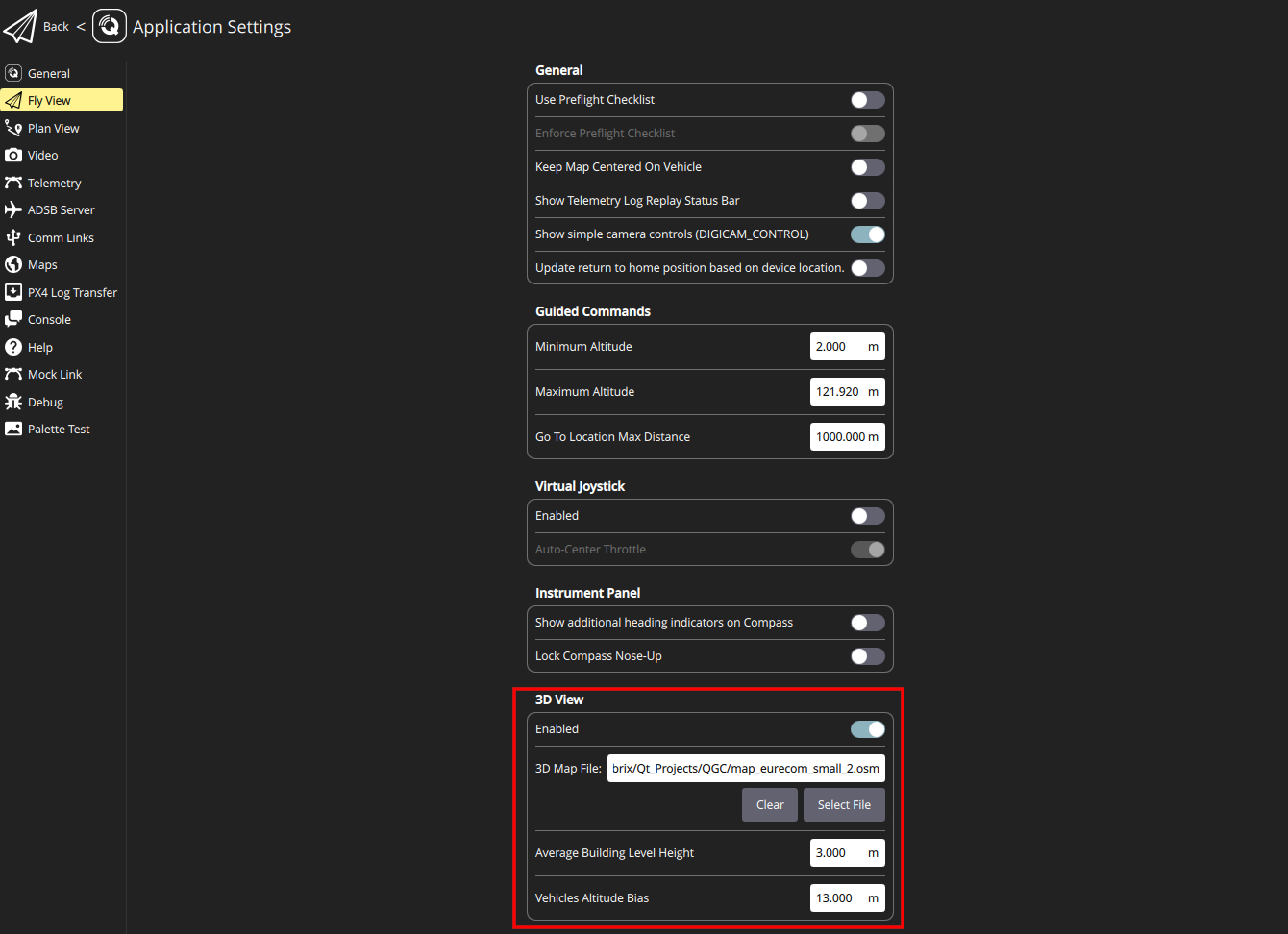Screen dimensions: 1288x934
Task: Open the Help question mark icon
Action: pyautogui.click(x=13, y=347)
